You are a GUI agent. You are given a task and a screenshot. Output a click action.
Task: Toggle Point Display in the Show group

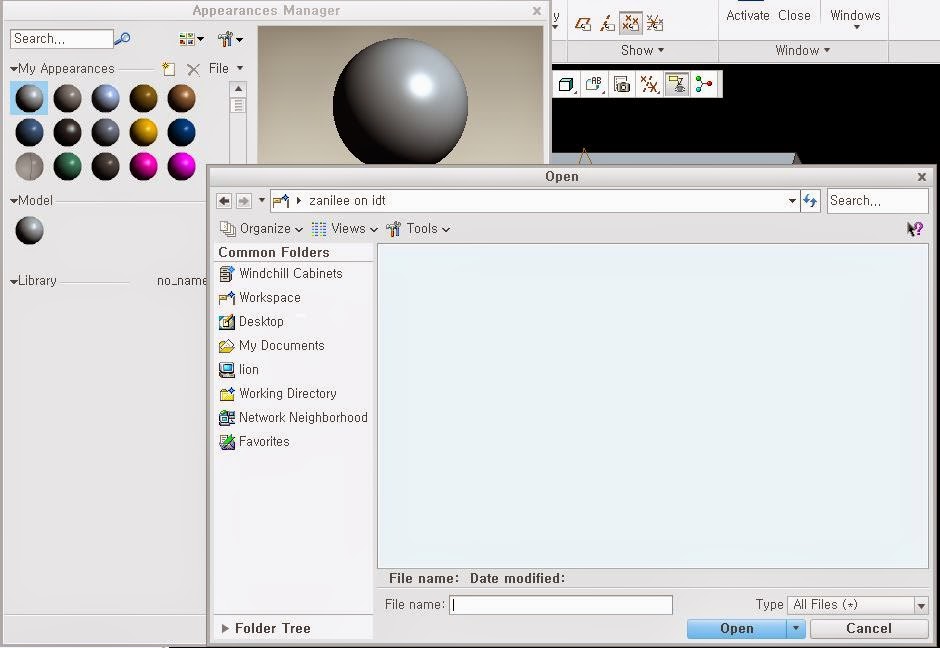[x=631, y=23]
